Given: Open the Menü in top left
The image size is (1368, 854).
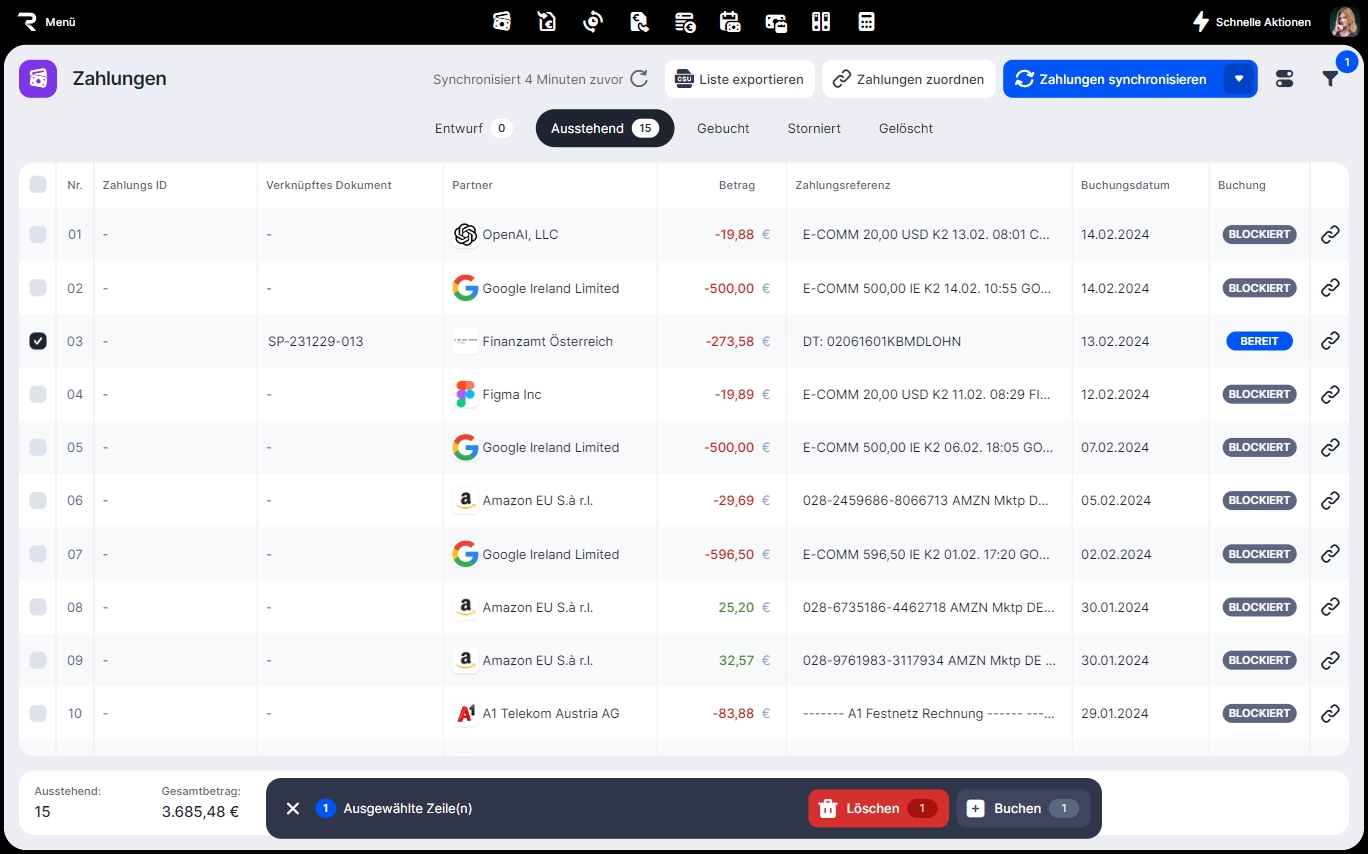Looking at the screenshot, I should click(x=47, y=22).
